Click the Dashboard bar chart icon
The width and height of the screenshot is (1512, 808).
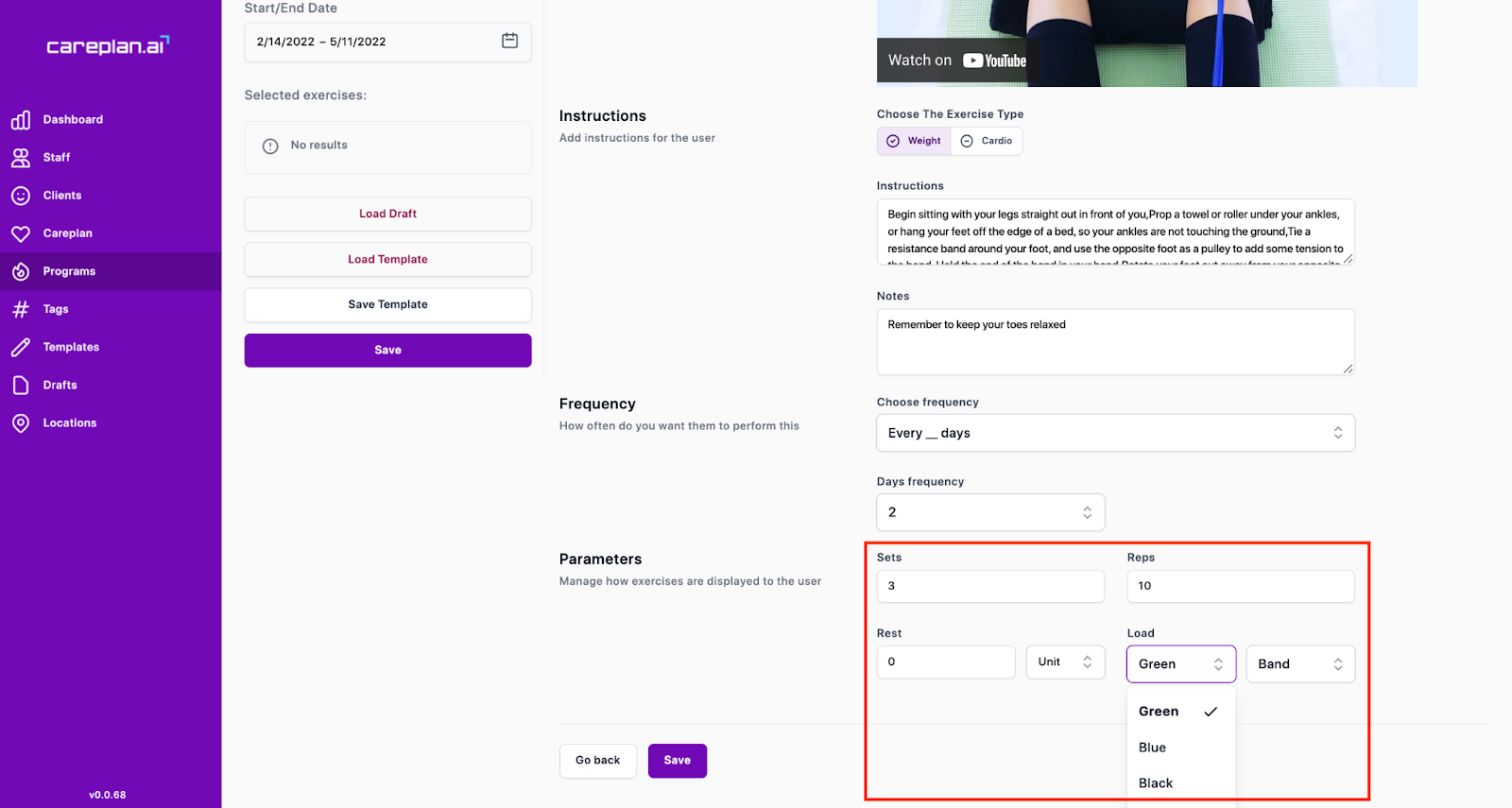pyautogui.click(x=21, y=120)
